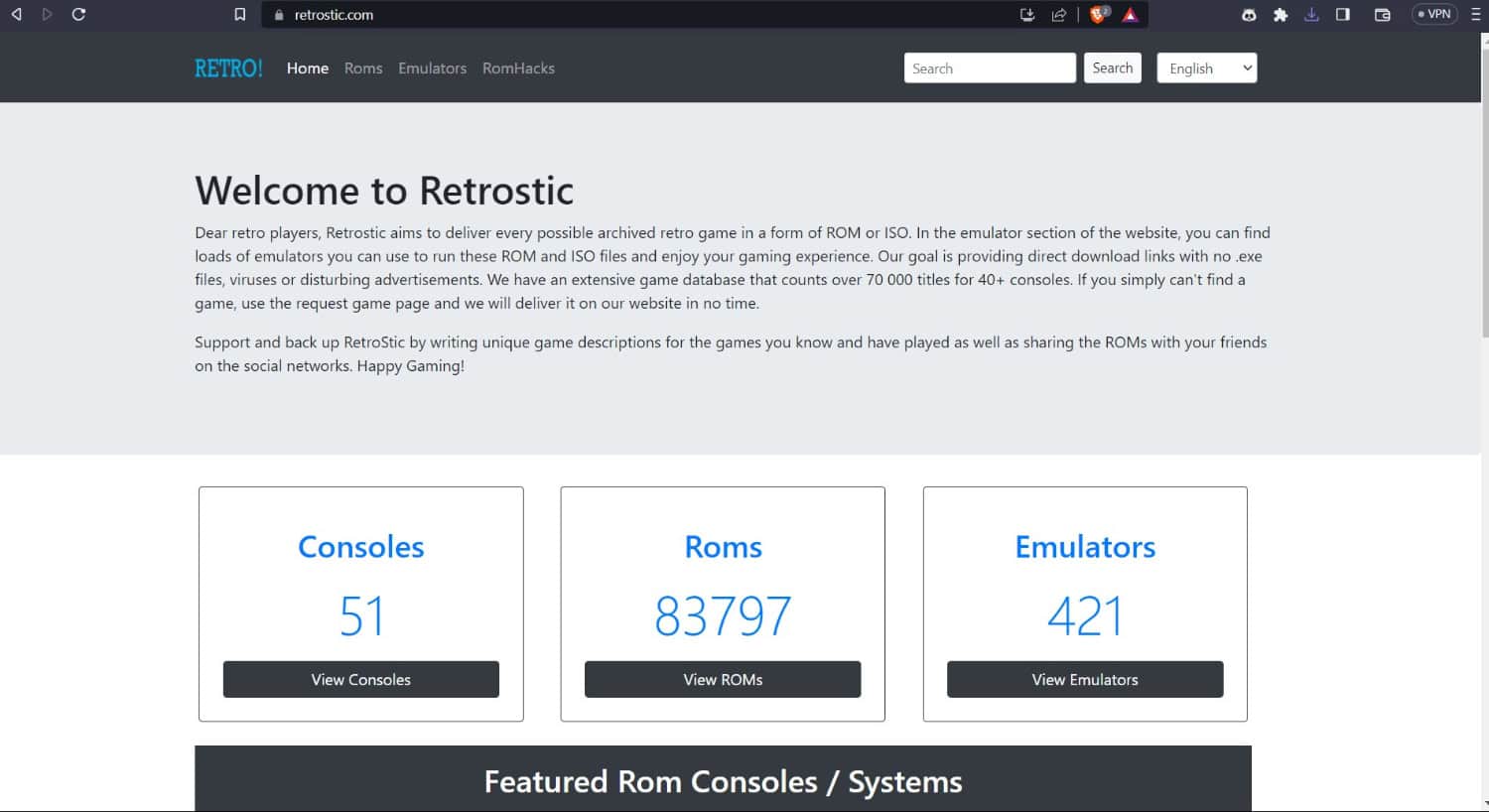Click the View ROMs button
1489x812 pixels.
[x=723, y=679]
